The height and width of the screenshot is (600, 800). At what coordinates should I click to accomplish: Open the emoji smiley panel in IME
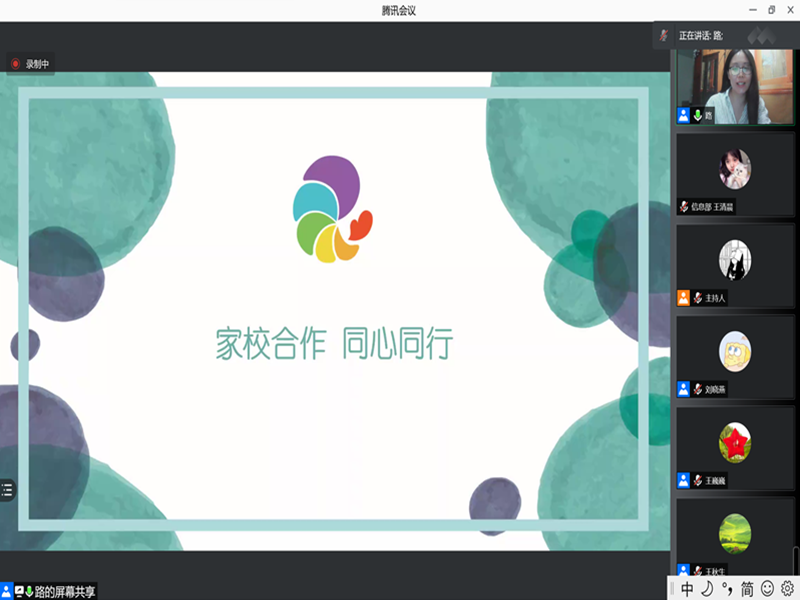point(768,589)
